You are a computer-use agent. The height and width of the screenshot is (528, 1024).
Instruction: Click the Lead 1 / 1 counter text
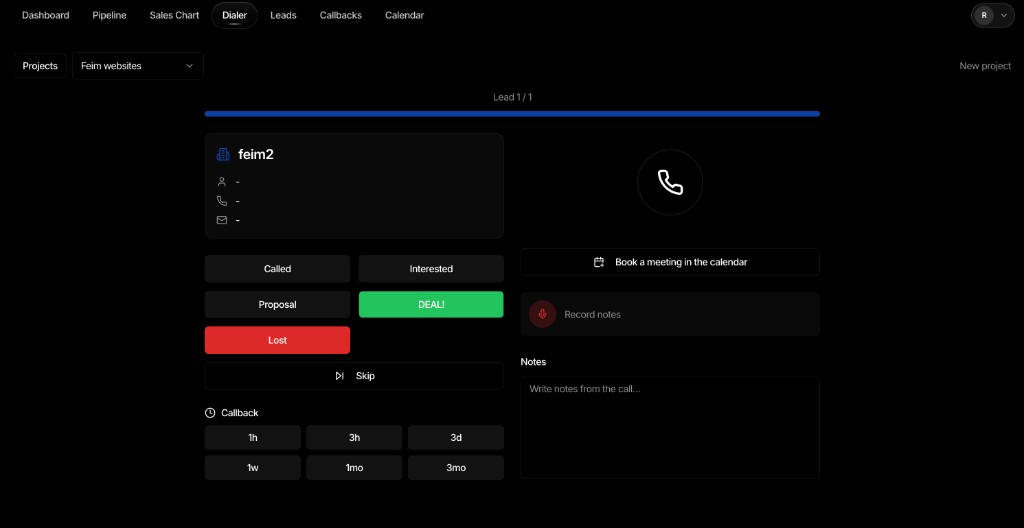513,97
